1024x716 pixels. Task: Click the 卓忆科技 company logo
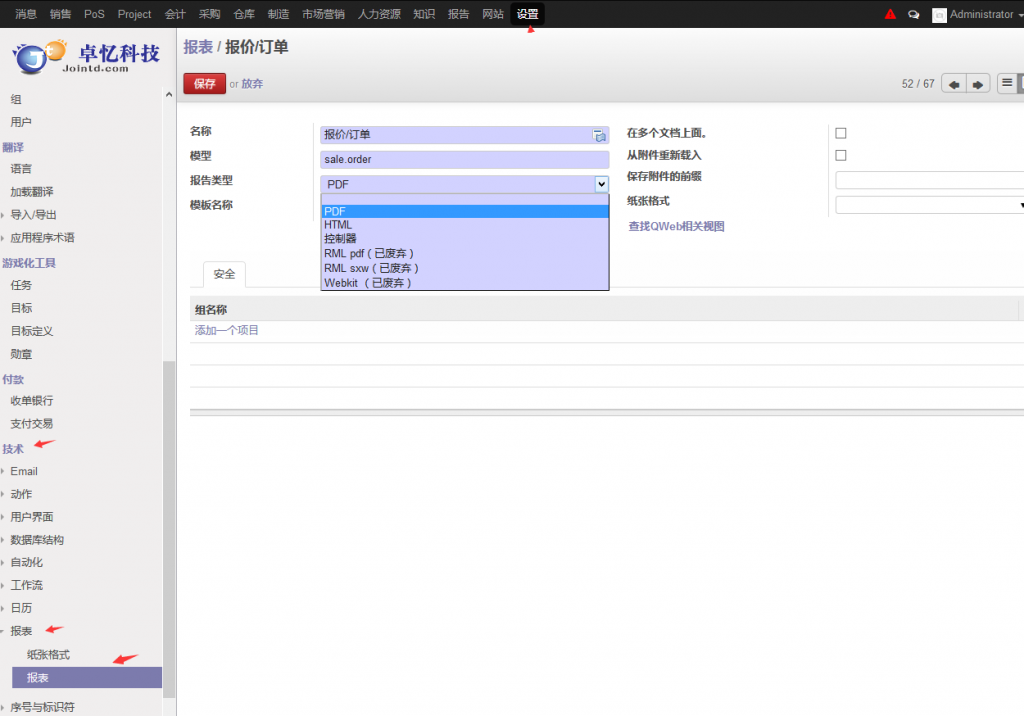(x=87, y=56)
